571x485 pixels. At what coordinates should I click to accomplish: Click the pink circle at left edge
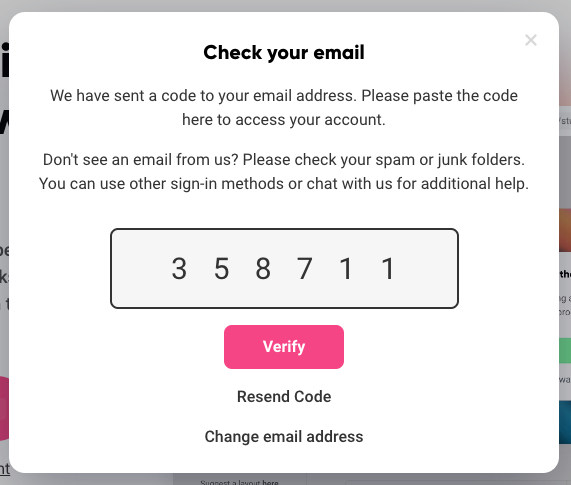(4, 409)
